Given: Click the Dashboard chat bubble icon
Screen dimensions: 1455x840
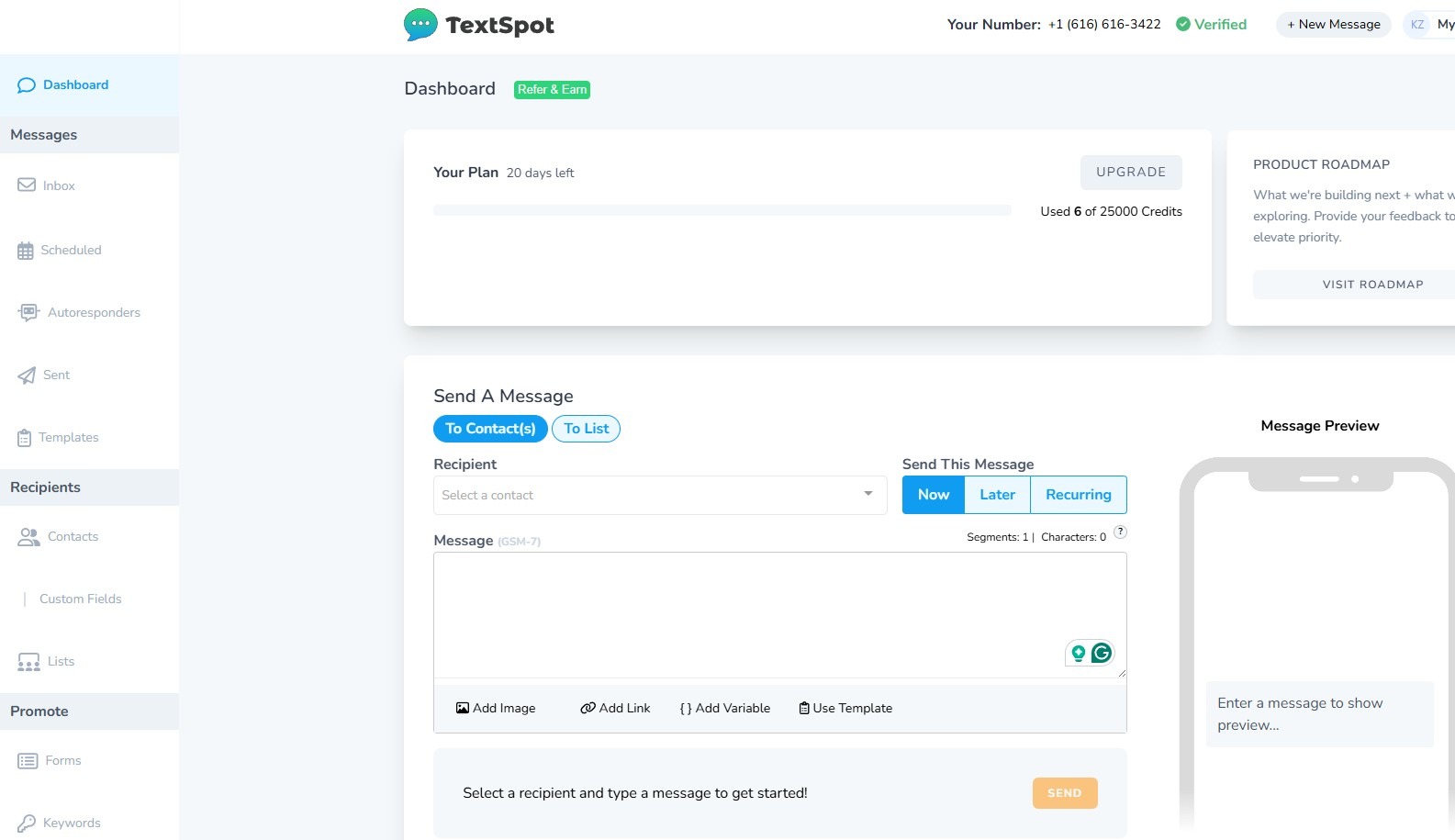Looking at the screenshot, I should pos(27,85).
